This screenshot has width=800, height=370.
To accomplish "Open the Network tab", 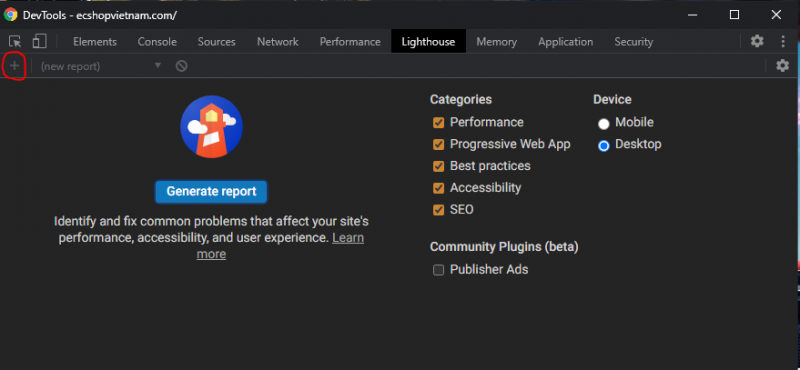I will pos(278,42).
